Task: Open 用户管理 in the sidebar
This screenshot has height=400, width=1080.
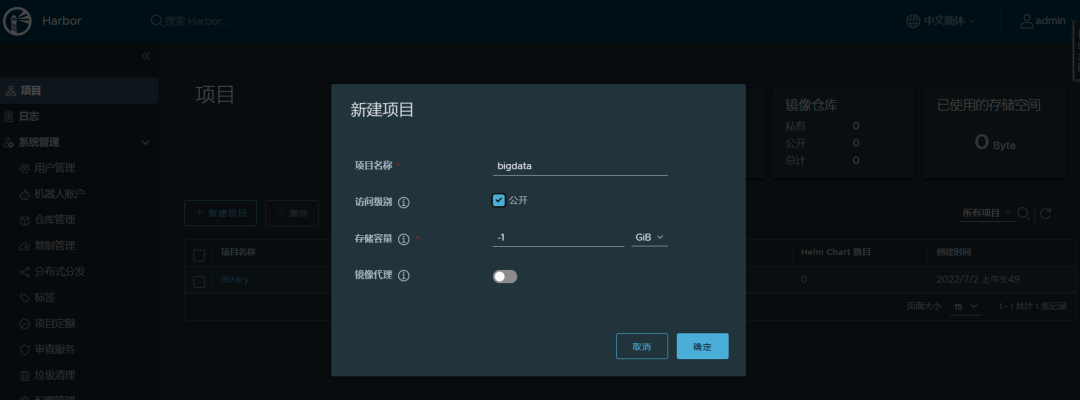Action: [54, 168]
